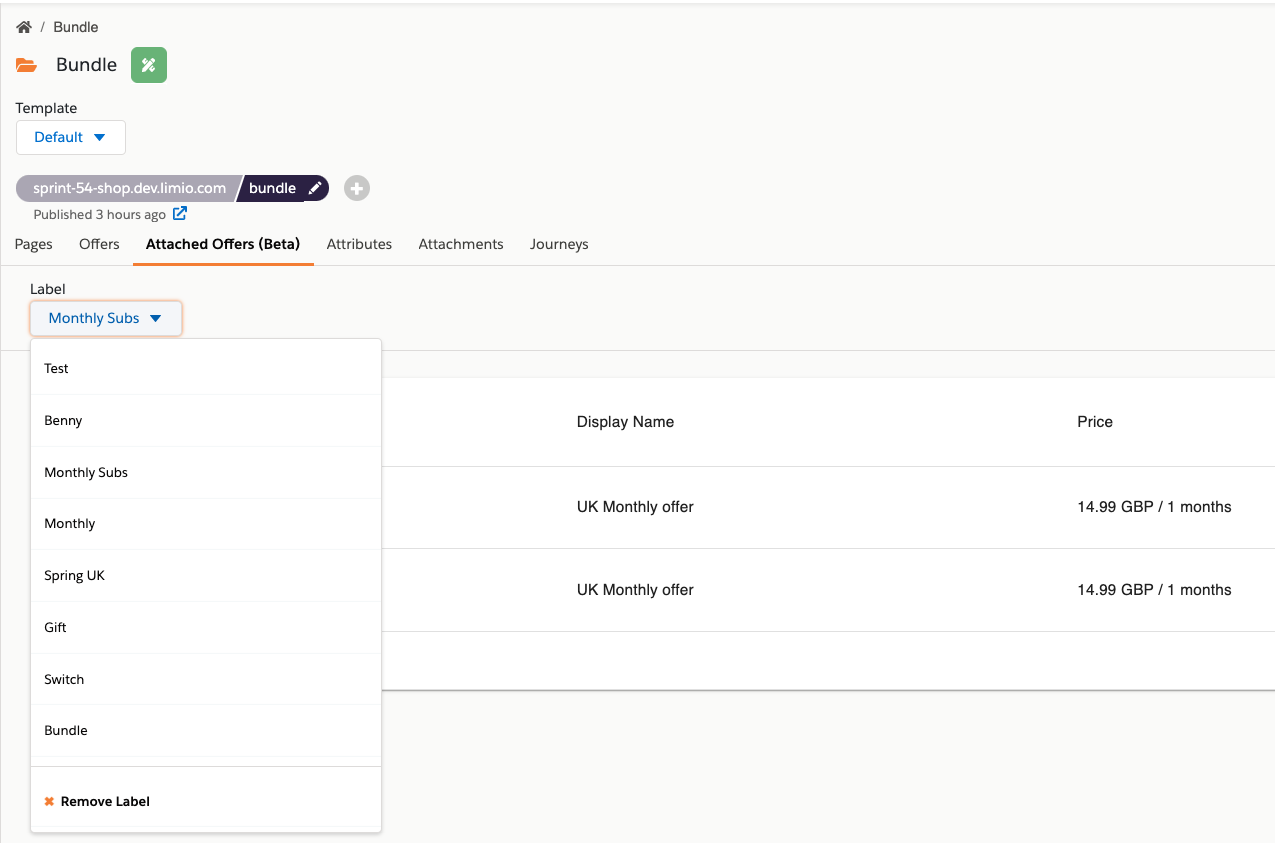Open the Journeys tab

point(559,244)
